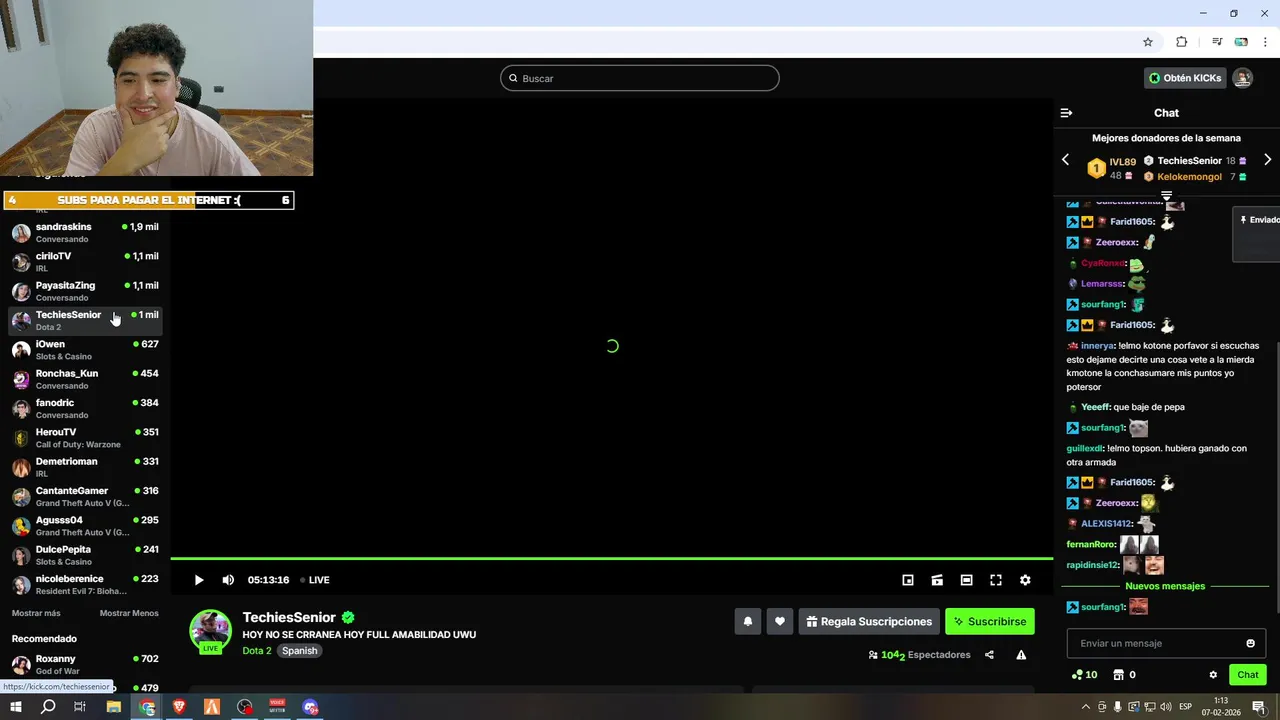Image resolution: width=1280 pixels, height=720 pixels.
Task: Share the stream via share icon
Action: pos(989,655)
